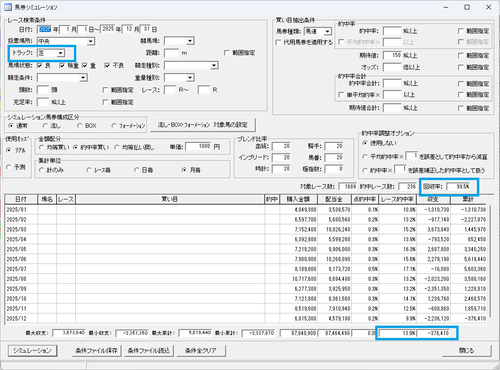Open the 馬券種類 dropdown showing 馬連

(327, 31)
